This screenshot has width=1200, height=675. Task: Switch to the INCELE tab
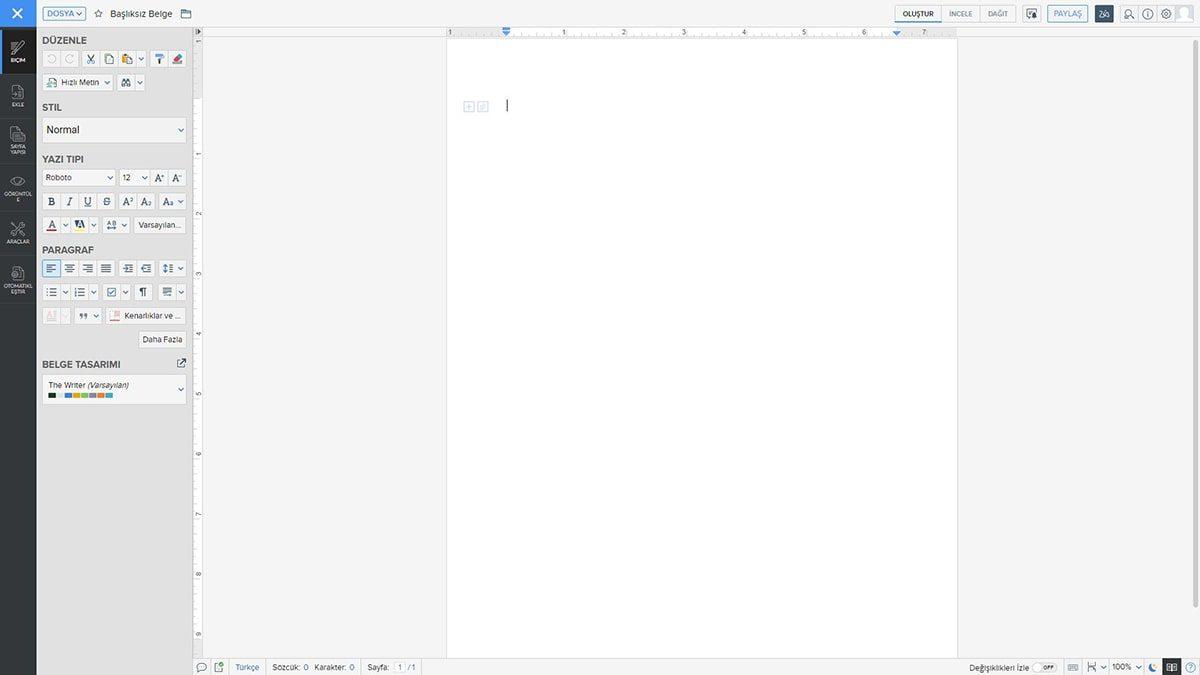tap(961, 13)
